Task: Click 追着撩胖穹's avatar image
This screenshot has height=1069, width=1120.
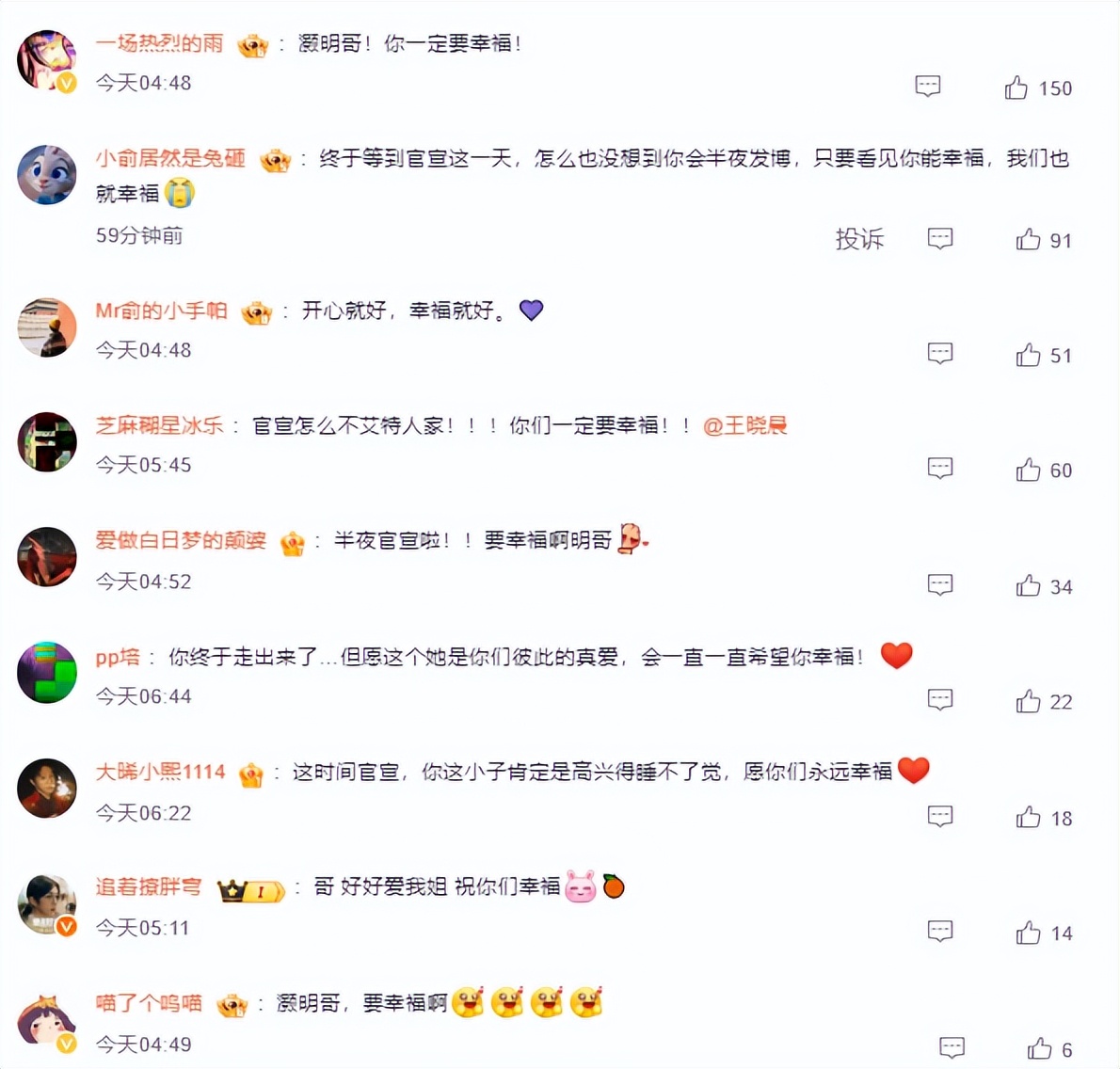Action: [47, 904]
